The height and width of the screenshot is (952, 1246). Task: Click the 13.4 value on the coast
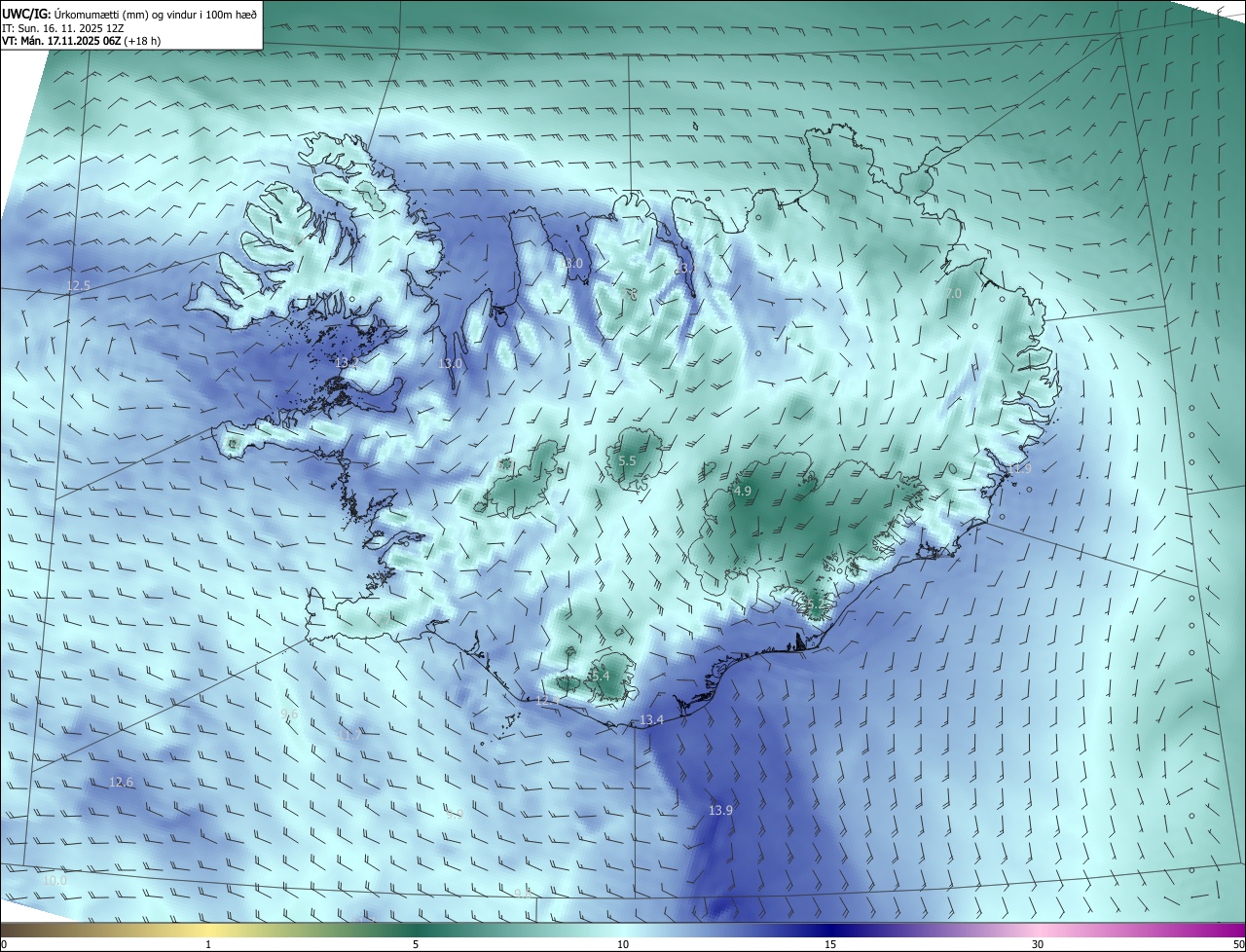point(651,720)
